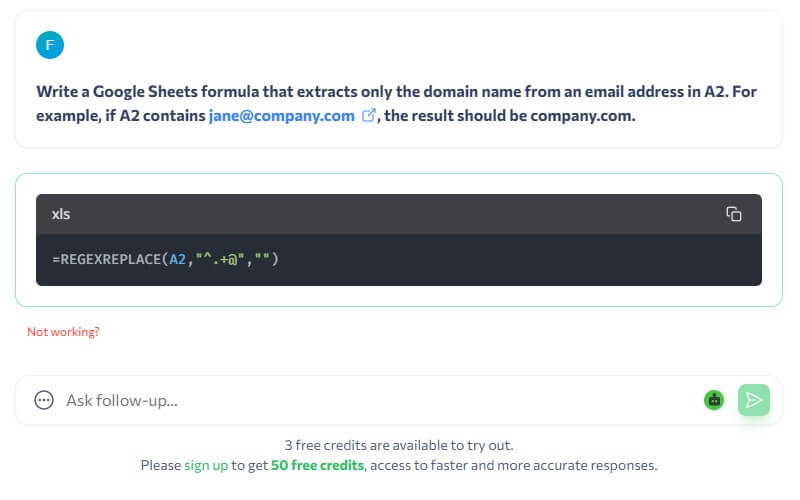800x500 pixels.
Task: Click the sign up link
Action: coord(206,465)
